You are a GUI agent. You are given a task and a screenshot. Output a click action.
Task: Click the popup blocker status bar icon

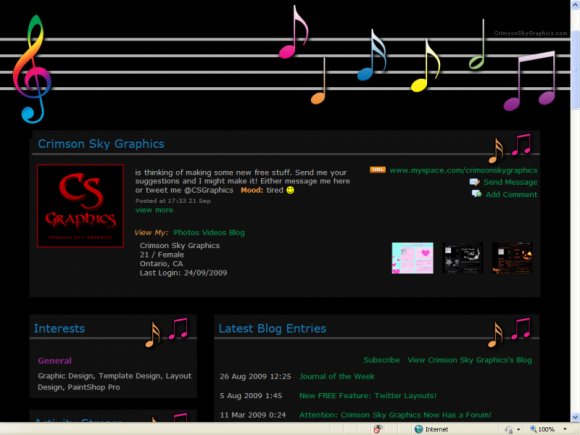[378, 429]
